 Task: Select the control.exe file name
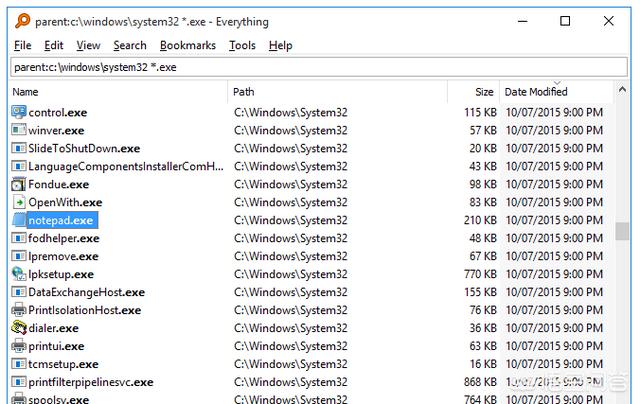pyautogui.click(x=58, y=113)
